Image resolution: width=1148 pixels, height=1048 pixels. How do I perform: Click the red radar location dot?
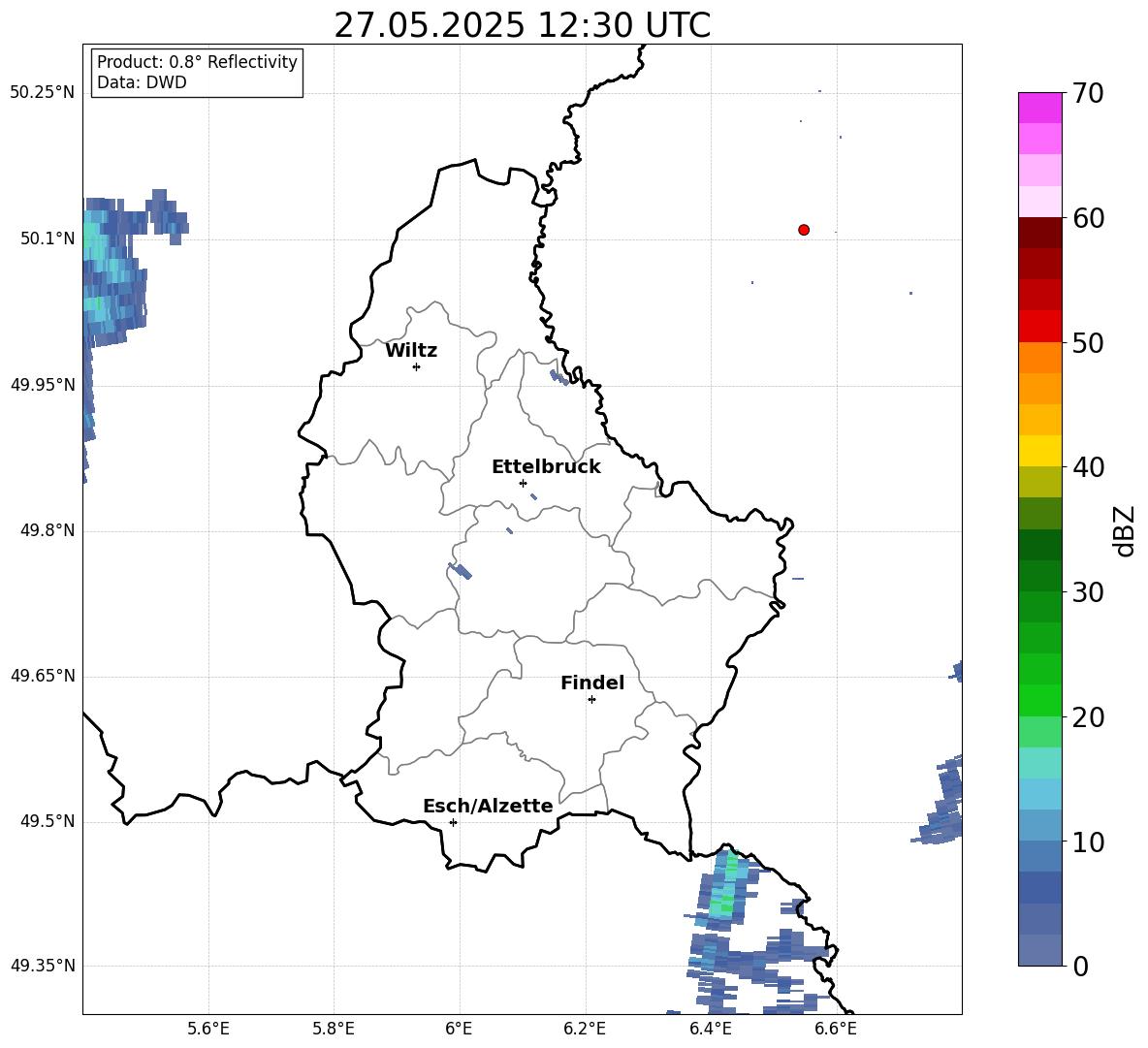pyautogui.click(x=804, y=230)
